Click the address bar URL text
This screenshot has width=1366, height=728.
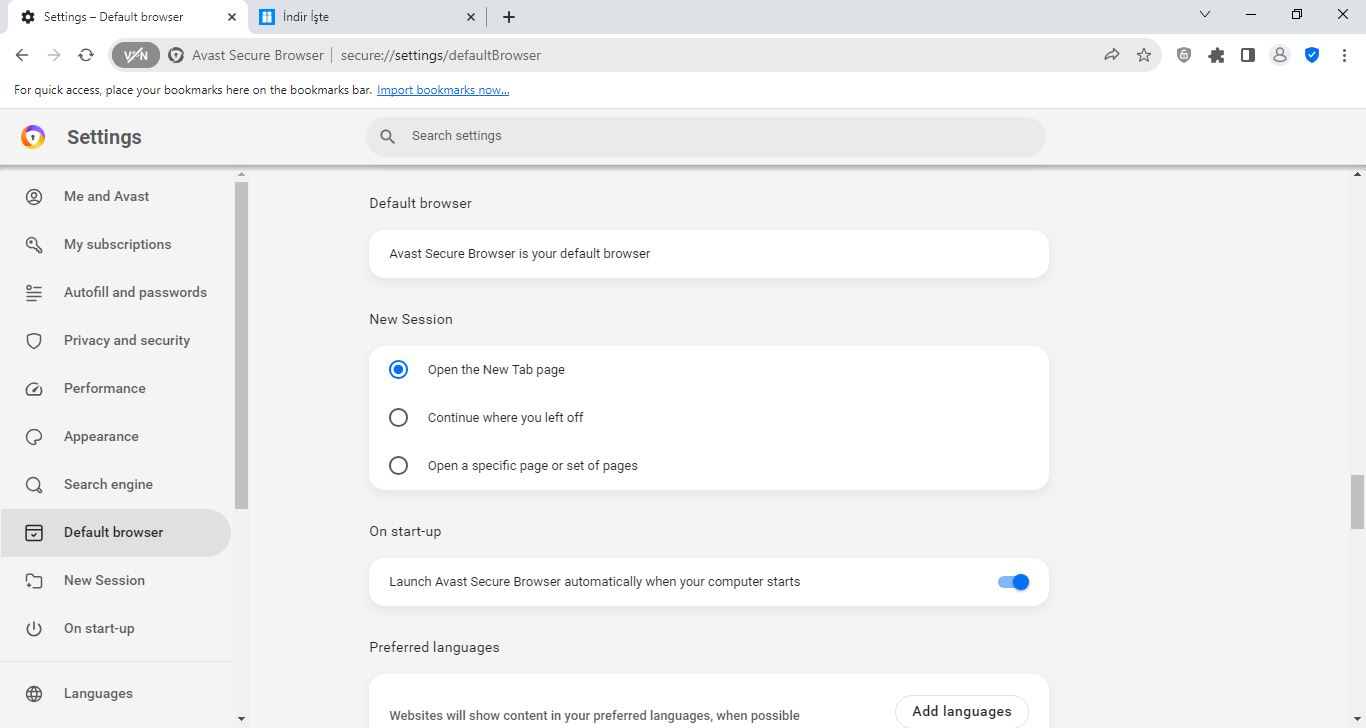click(x=441, y=55)
